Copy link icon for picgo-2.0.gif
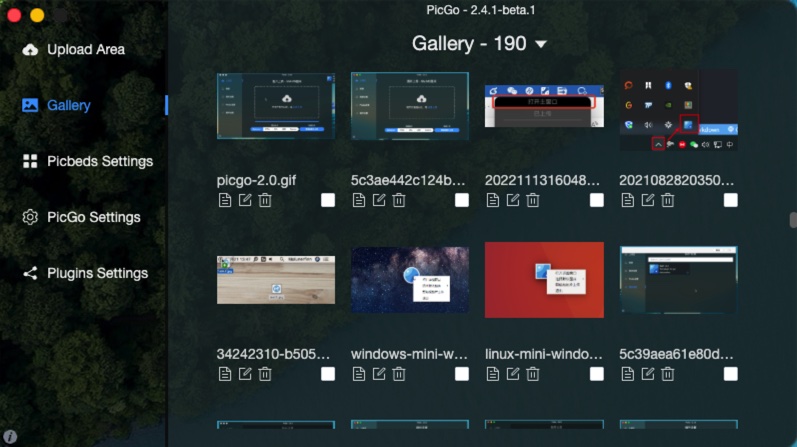The image size is (797, 447). coord(225,200)
